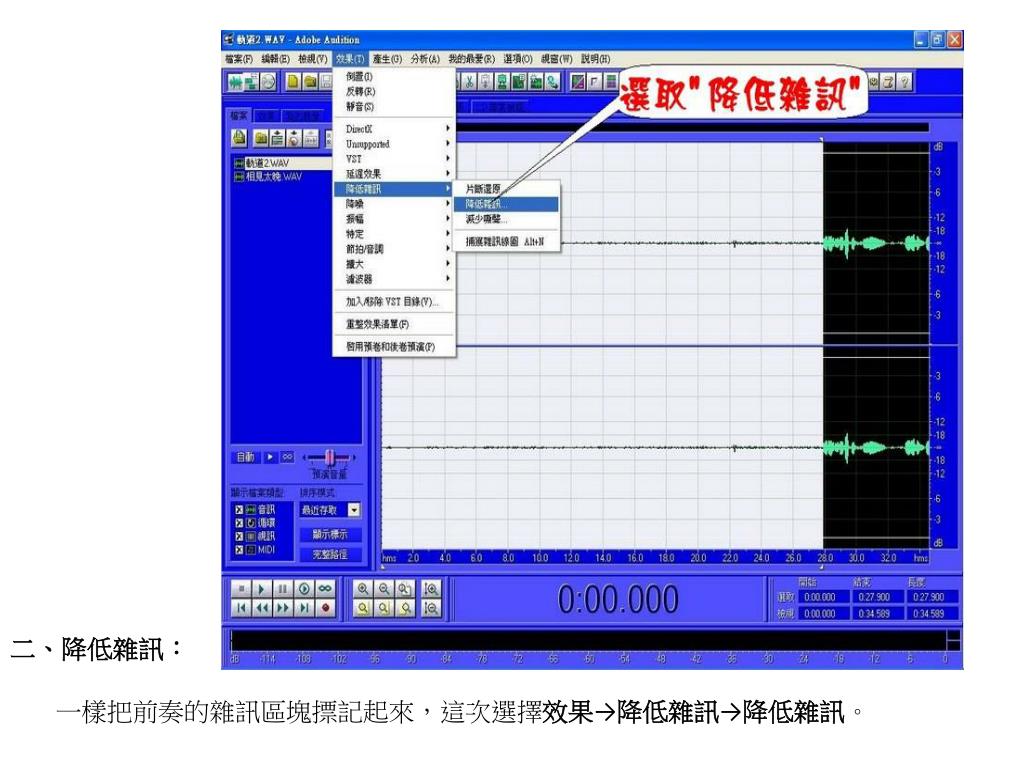Image resolution: width=1024 pixels, height=768 pixels.
Task: Select 片斷還原 in the submenu
Action: [x=507, y=189]
